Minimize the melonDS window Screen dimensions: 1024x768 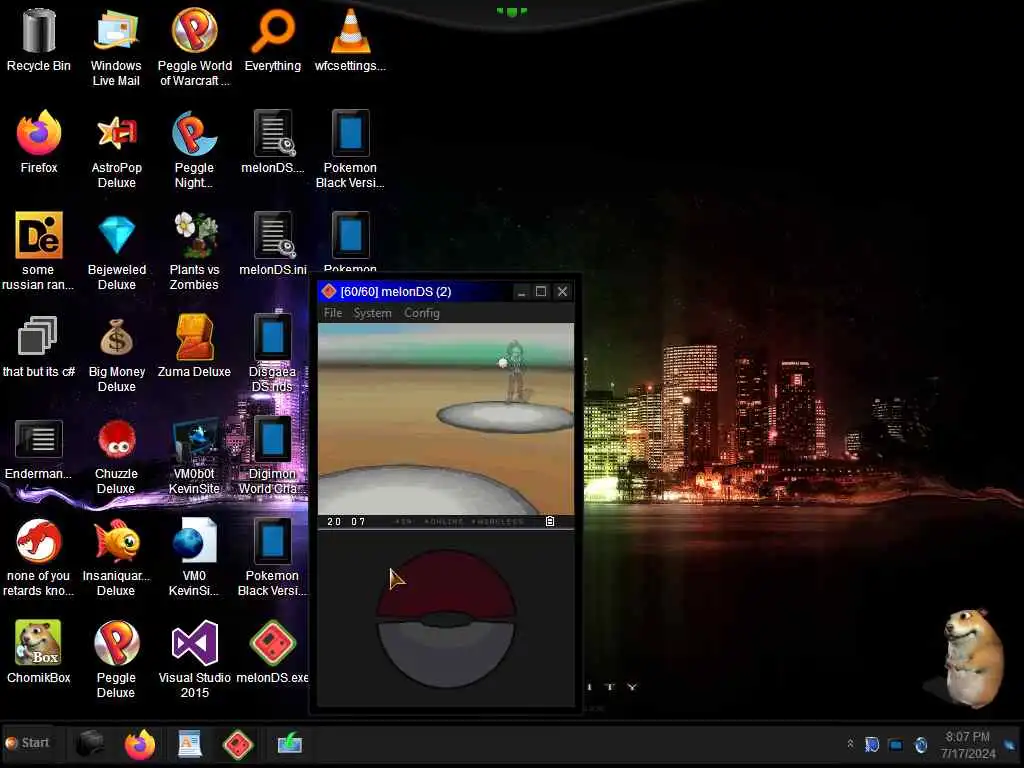point(521,291)
